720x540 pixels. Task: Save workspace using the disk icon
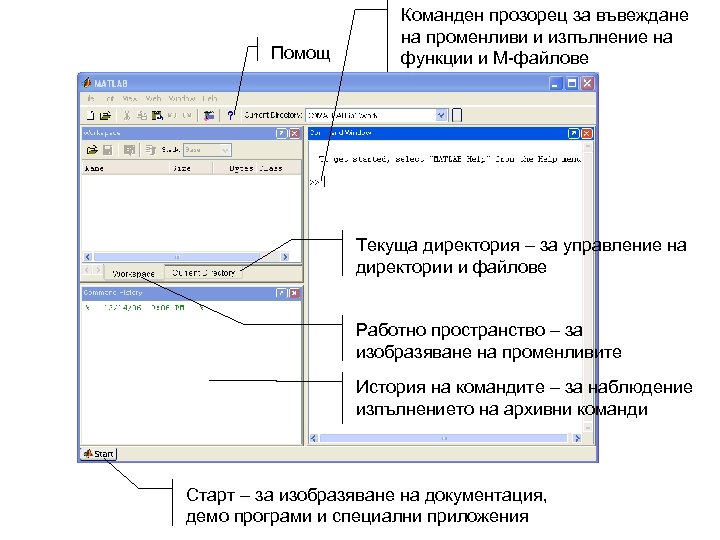point(107,150)
